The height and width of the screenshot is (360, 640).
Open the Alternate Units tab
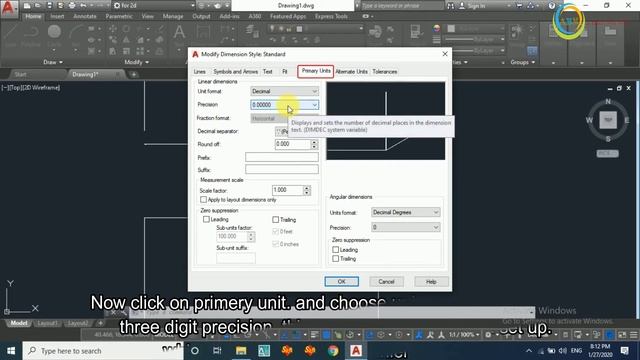[x=351, y=71]
